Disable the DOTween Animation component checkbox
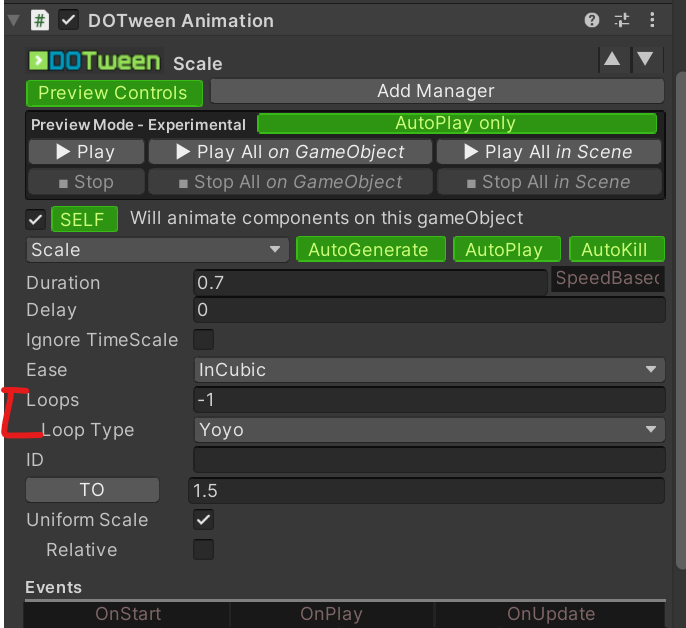Screen dimensions: 686x628 (69, 21)
